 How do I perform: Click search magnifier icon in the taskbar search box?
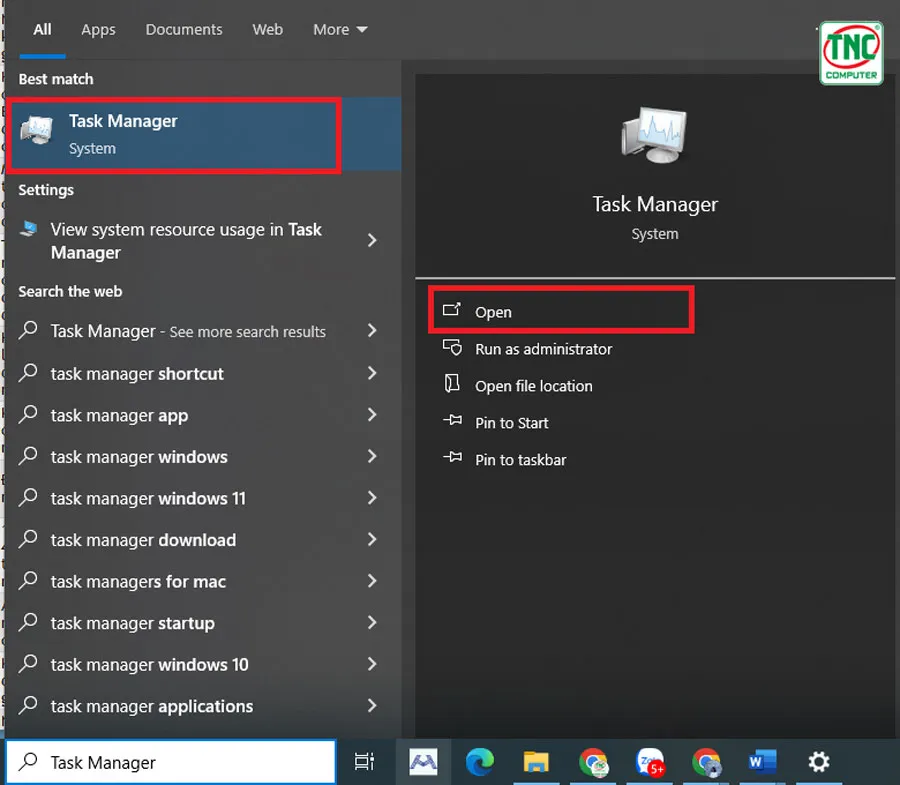coord(28,761)
